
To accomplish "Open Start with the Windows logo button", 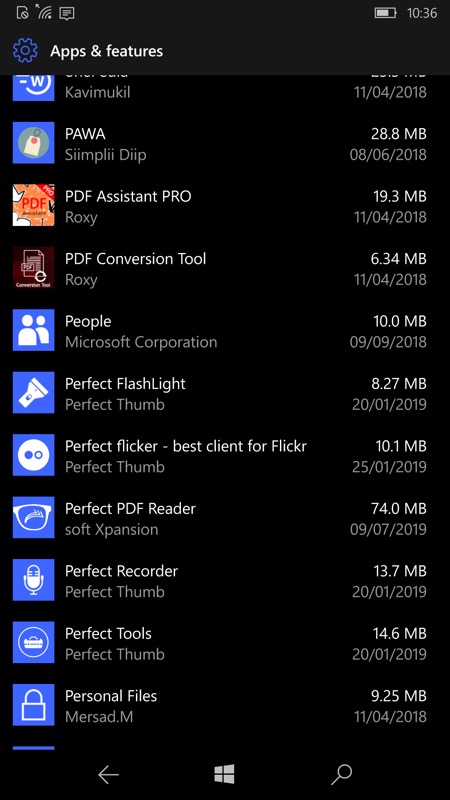I will (224, 774).
